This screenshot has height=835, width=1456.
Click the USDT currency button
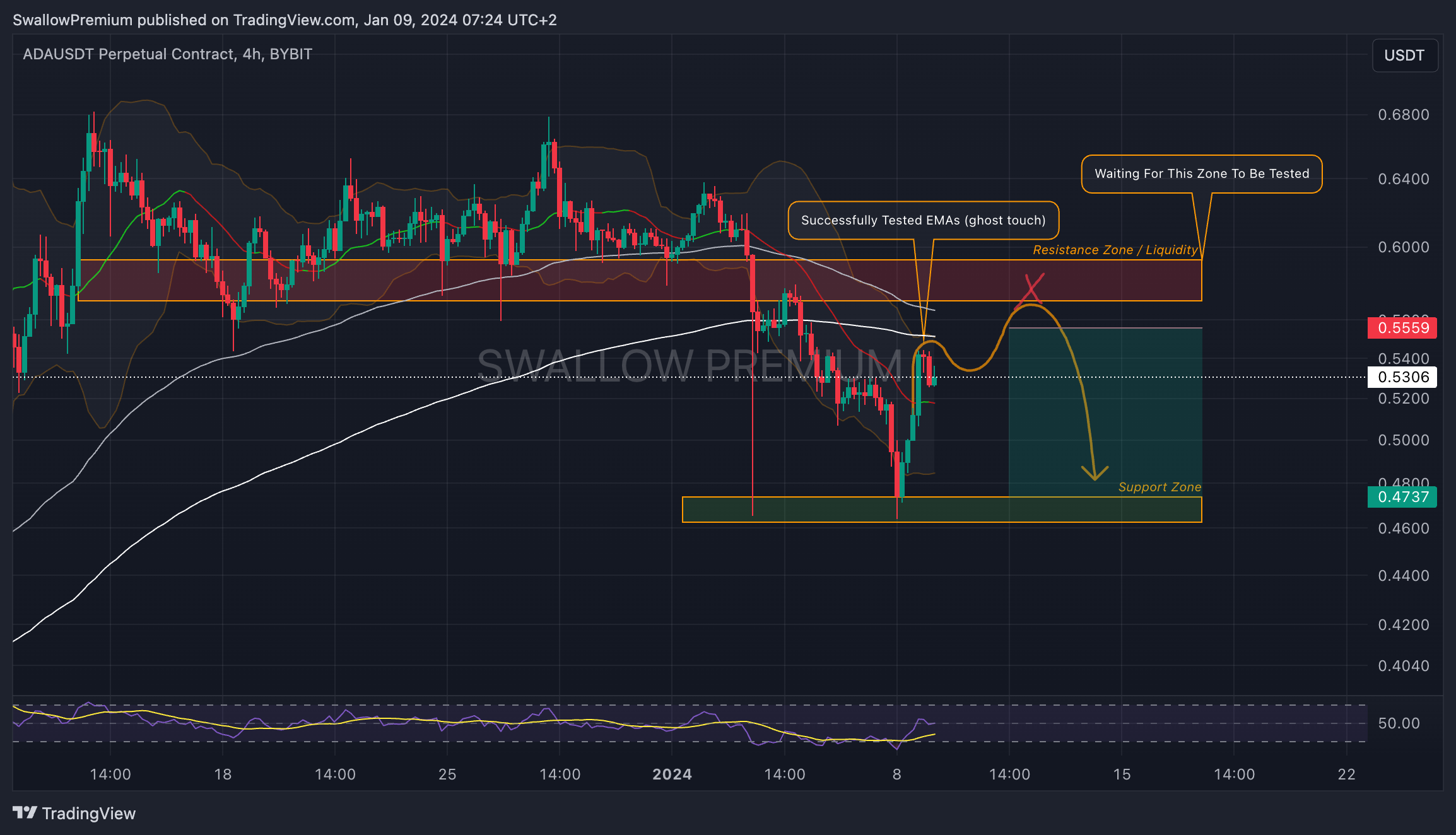1405,55
